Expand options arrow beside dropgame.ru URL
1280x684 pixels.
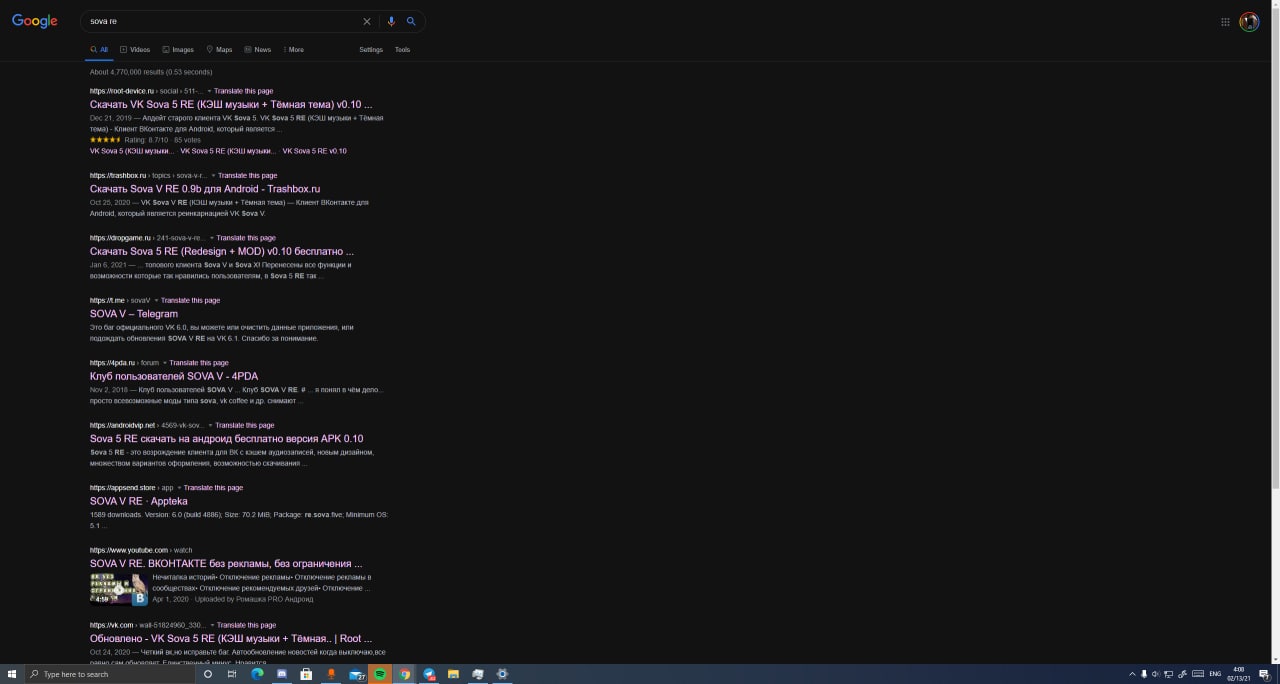pos(212,238)
